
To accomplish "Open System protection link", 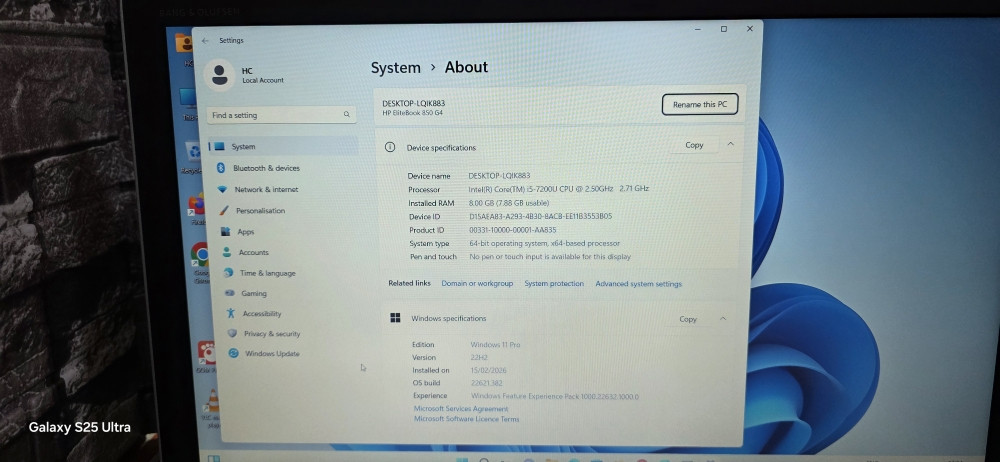I will (554, 283).
